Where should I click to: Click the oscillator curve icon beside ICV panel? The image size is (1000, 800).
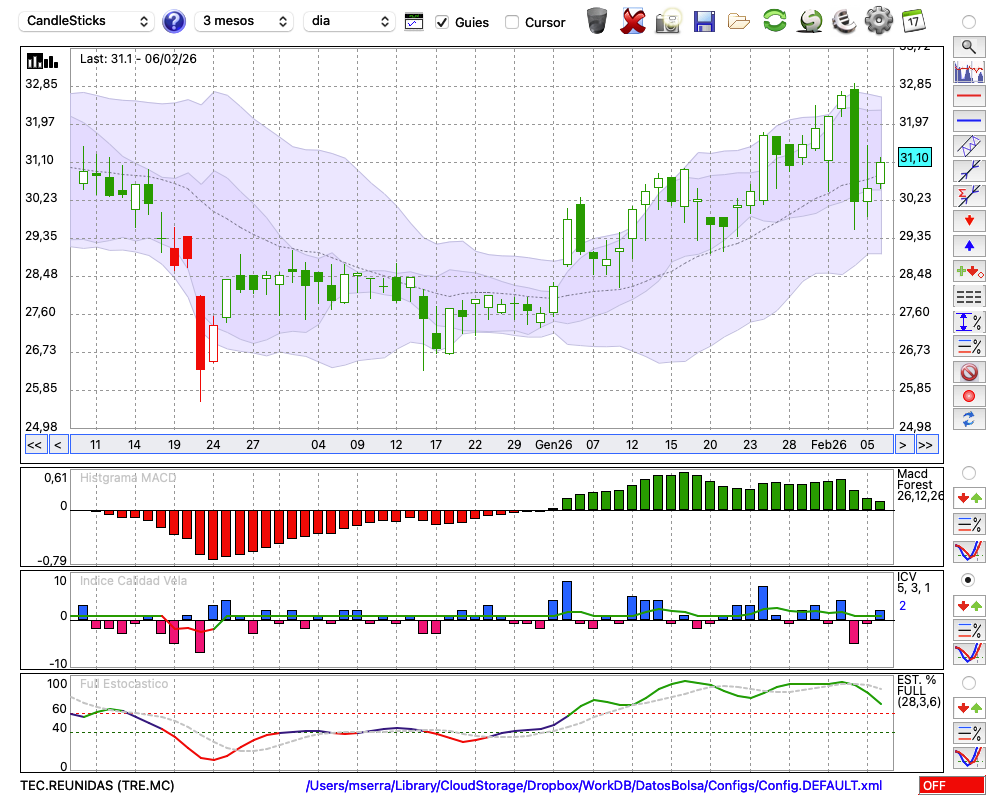click(969, 653)
